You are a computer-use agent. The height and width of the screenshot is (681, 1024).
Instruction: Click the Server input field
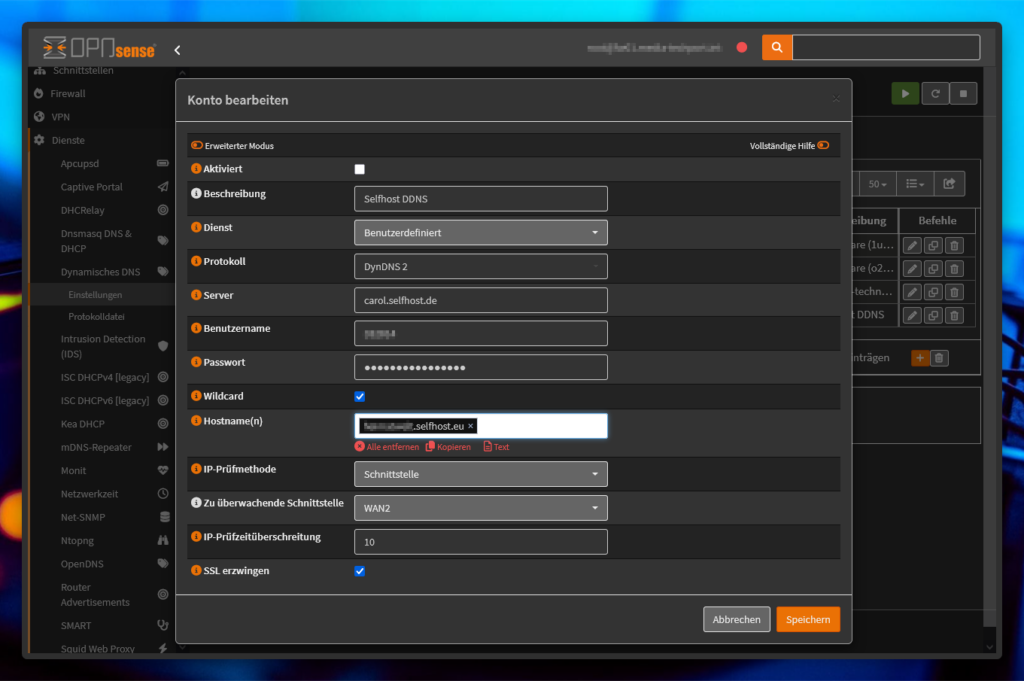(x=480, y=300)
